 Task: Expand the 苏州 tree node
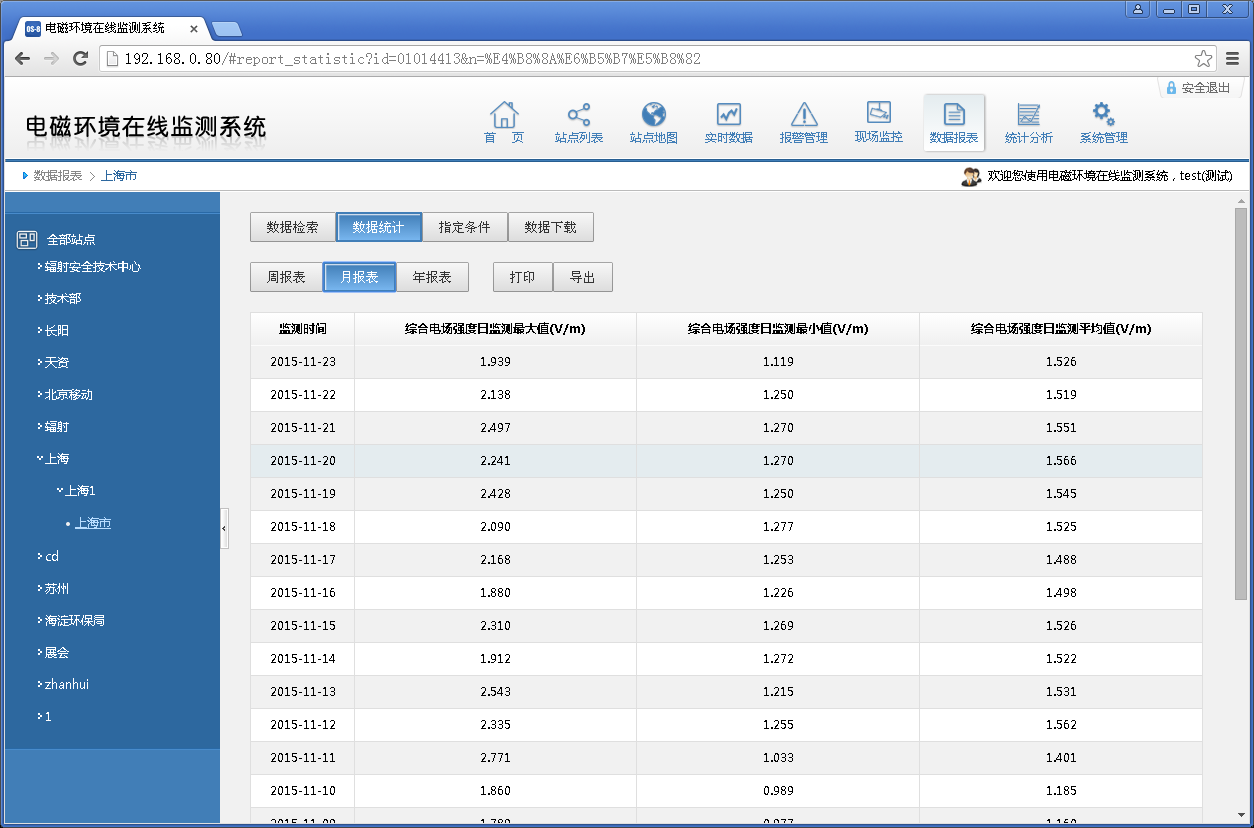[x=40, y=589]
